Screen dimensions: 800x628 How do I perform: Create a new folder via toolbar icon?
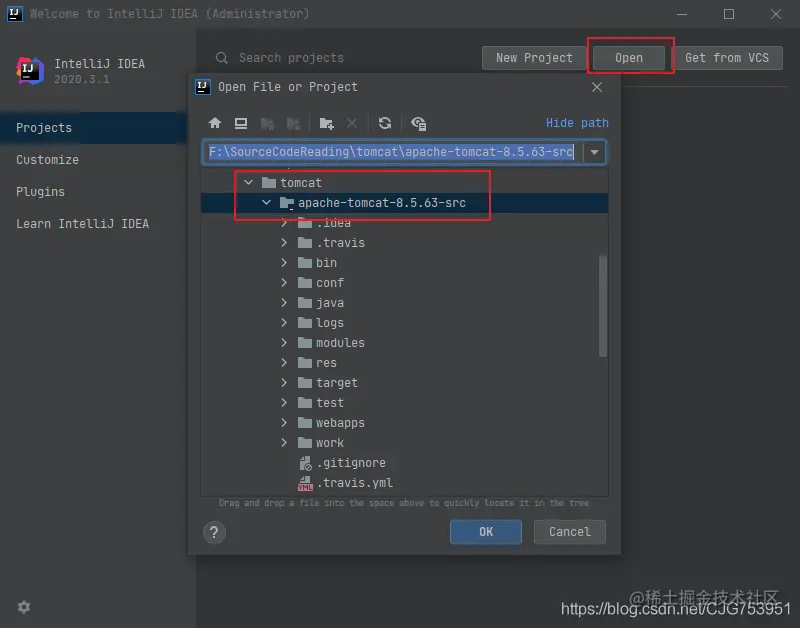[x=327, y=123]
